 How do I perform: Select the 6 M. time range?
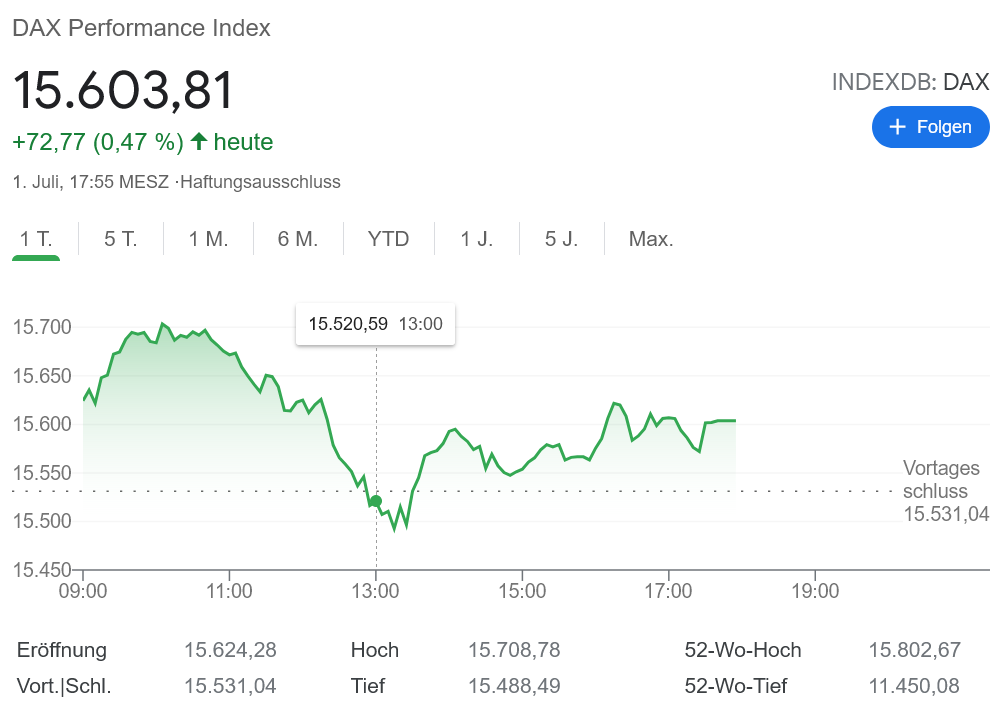(297, 239)
